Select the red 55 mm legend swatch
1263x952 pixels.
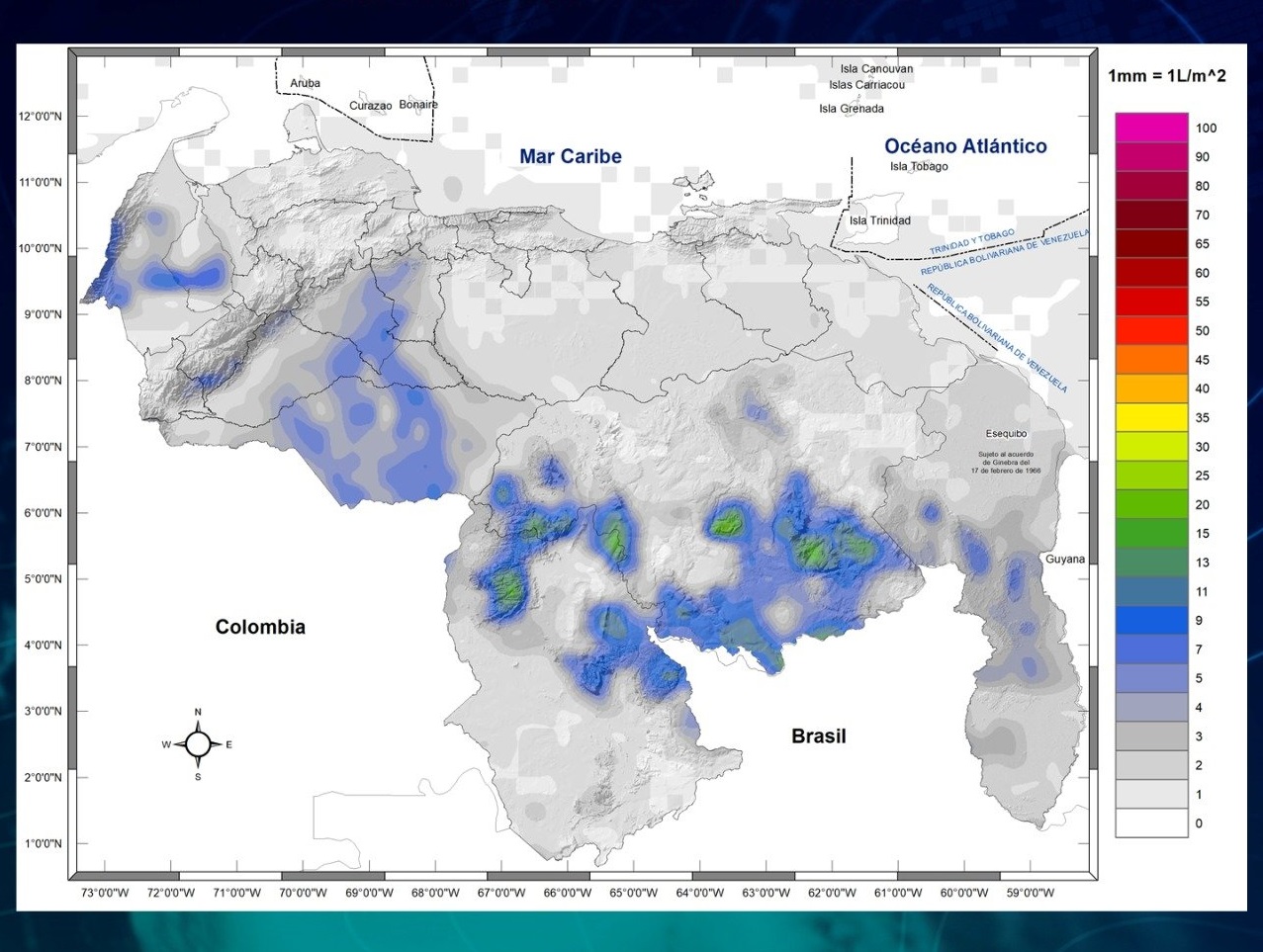pyautogui.click(x=1151, y=302)
